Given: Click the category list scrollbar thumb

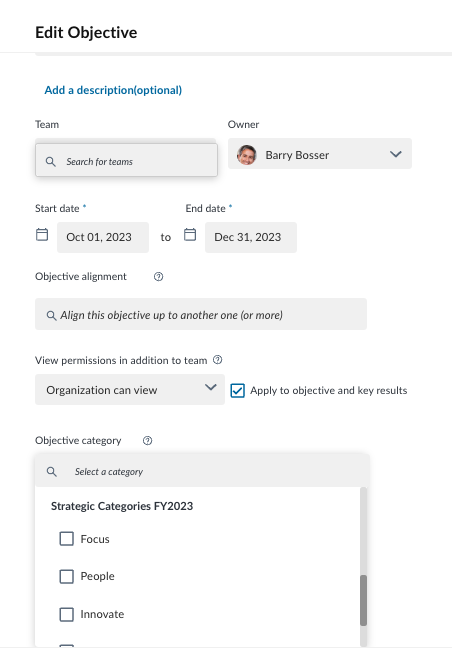Looking at the screenshot, I should 363,600.
